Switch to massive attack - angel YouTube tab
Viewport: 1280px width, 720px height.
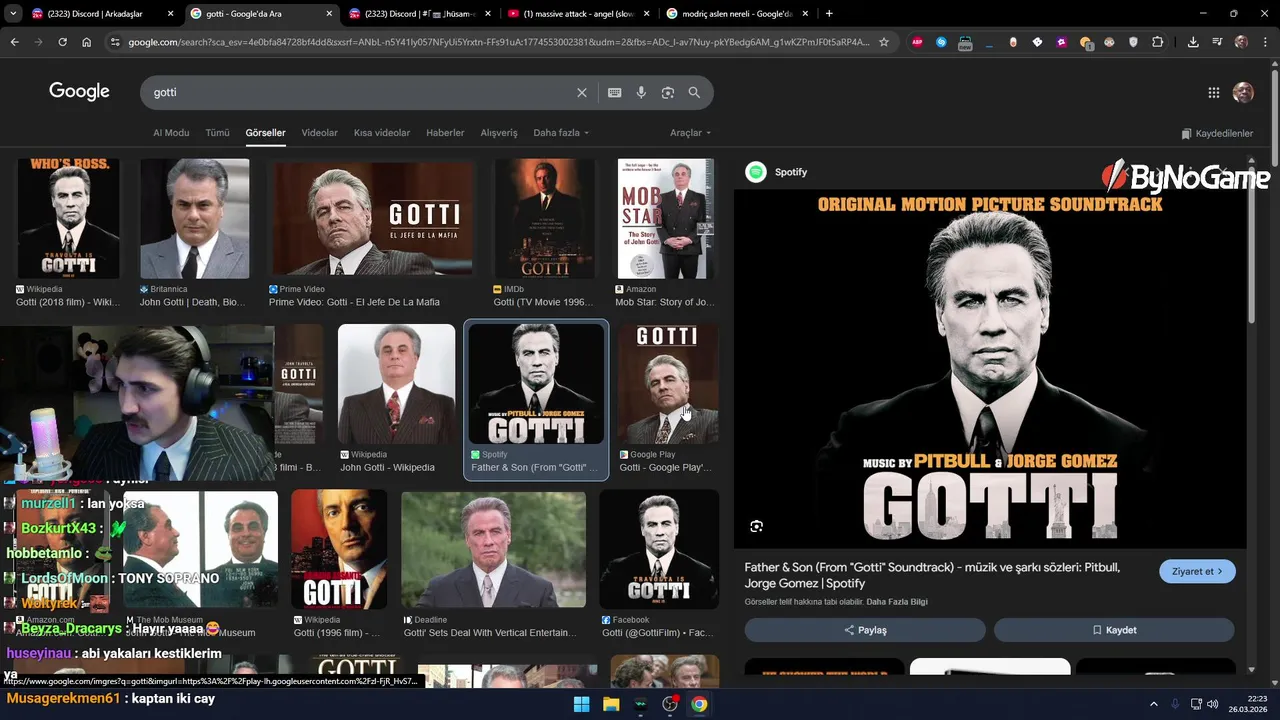click(x=577, y=14)
